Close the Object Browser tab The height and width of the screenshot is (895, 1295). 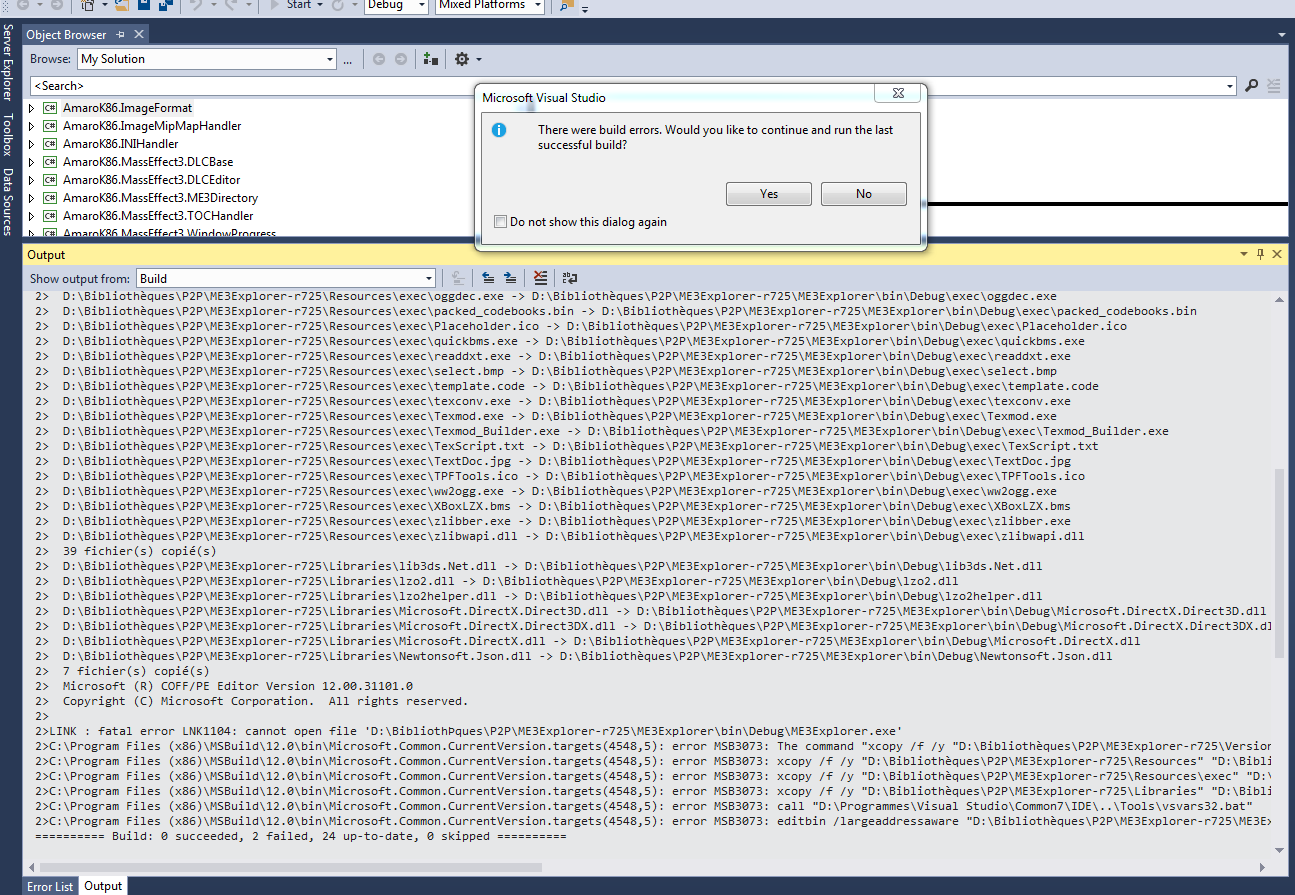138,35
